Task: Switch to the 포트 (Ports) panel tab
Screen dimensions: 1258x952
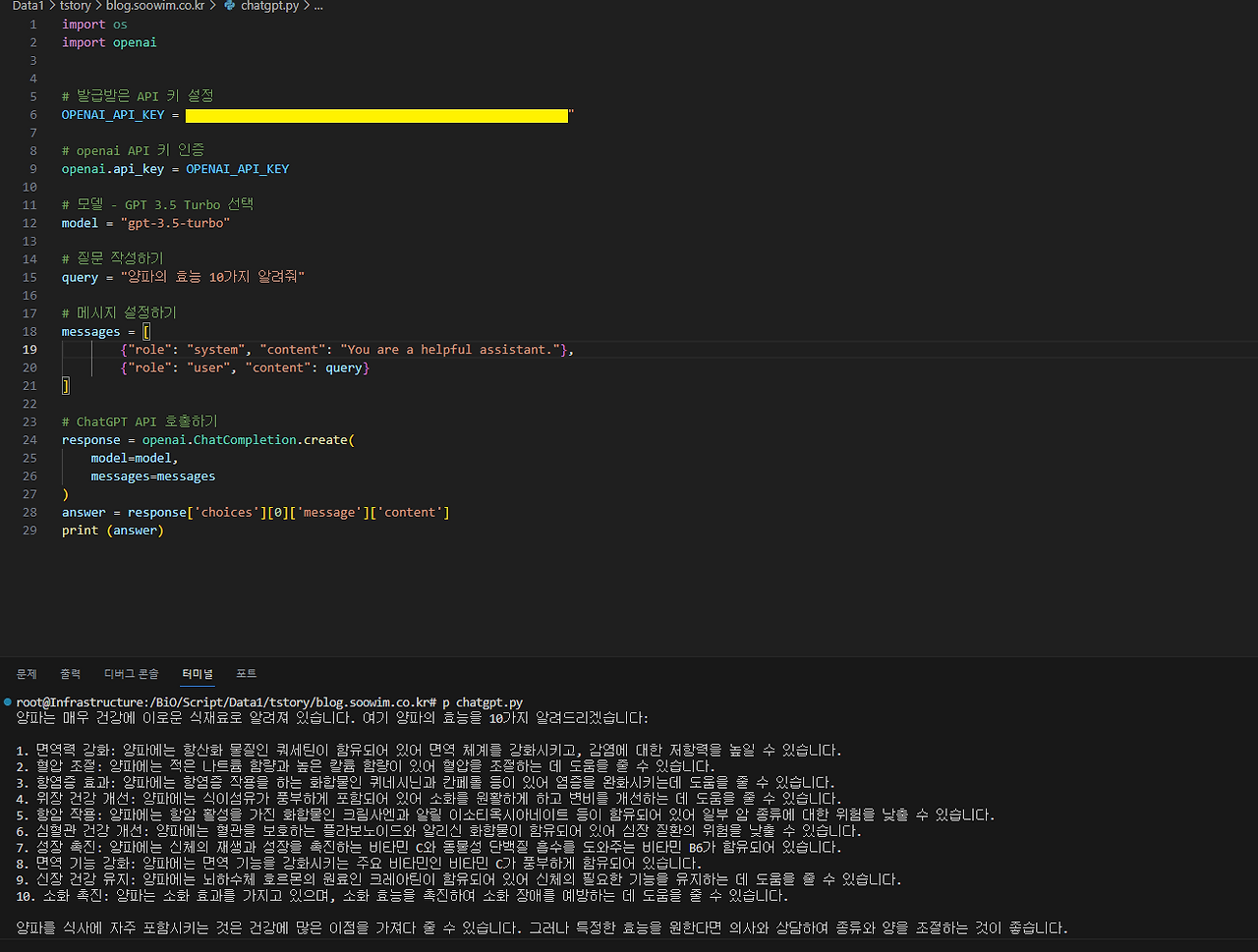Action: point(246,674)
